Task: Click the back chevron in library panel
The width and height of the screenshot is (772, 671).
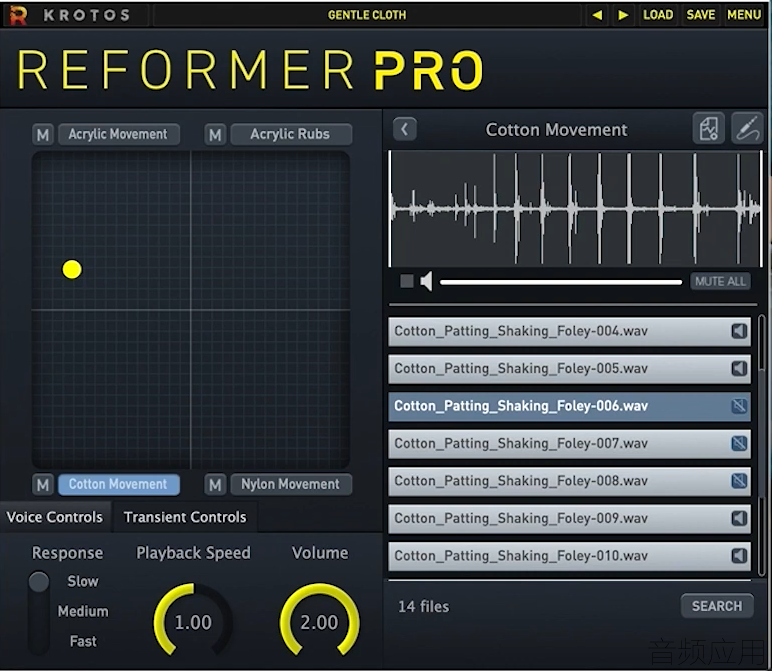Action: point(405,129)
